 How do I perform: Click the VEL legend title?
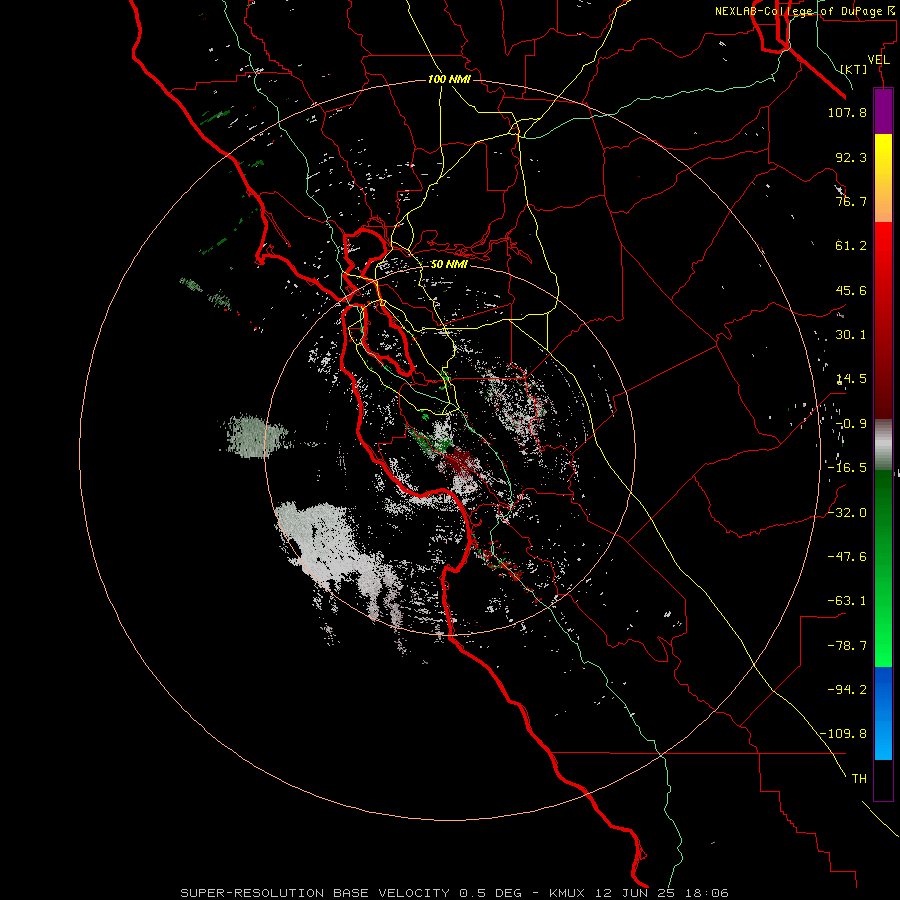pos(878,60)
